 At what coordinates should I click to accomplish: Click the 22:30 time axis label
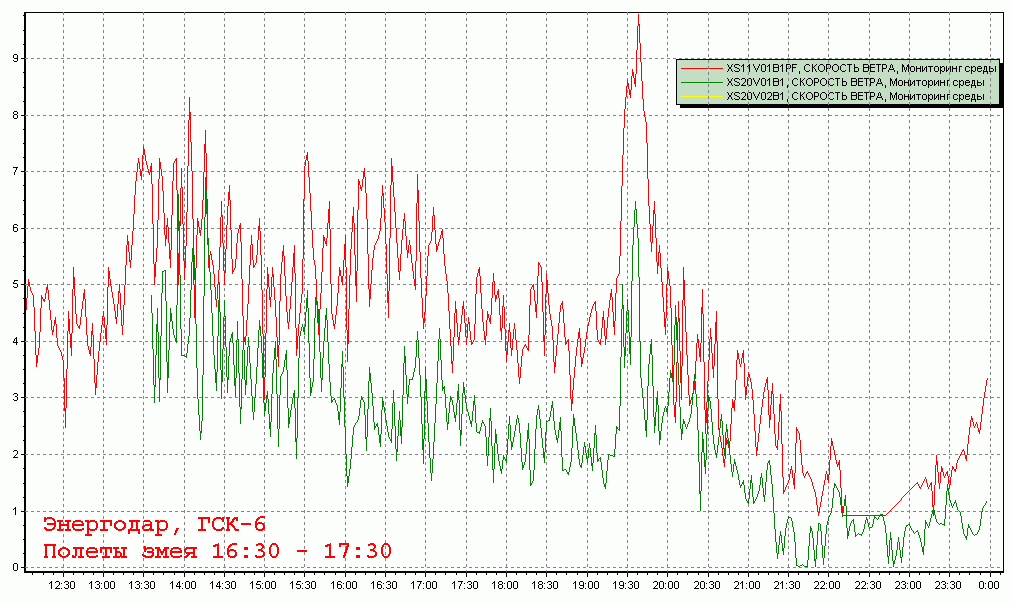868,585
